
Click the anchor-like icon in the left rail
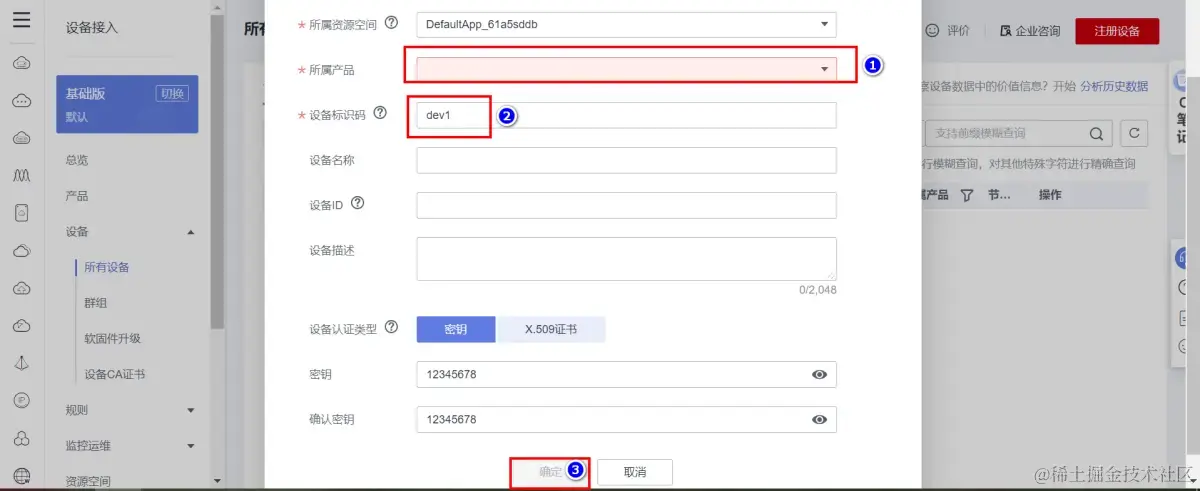point(22,362)
